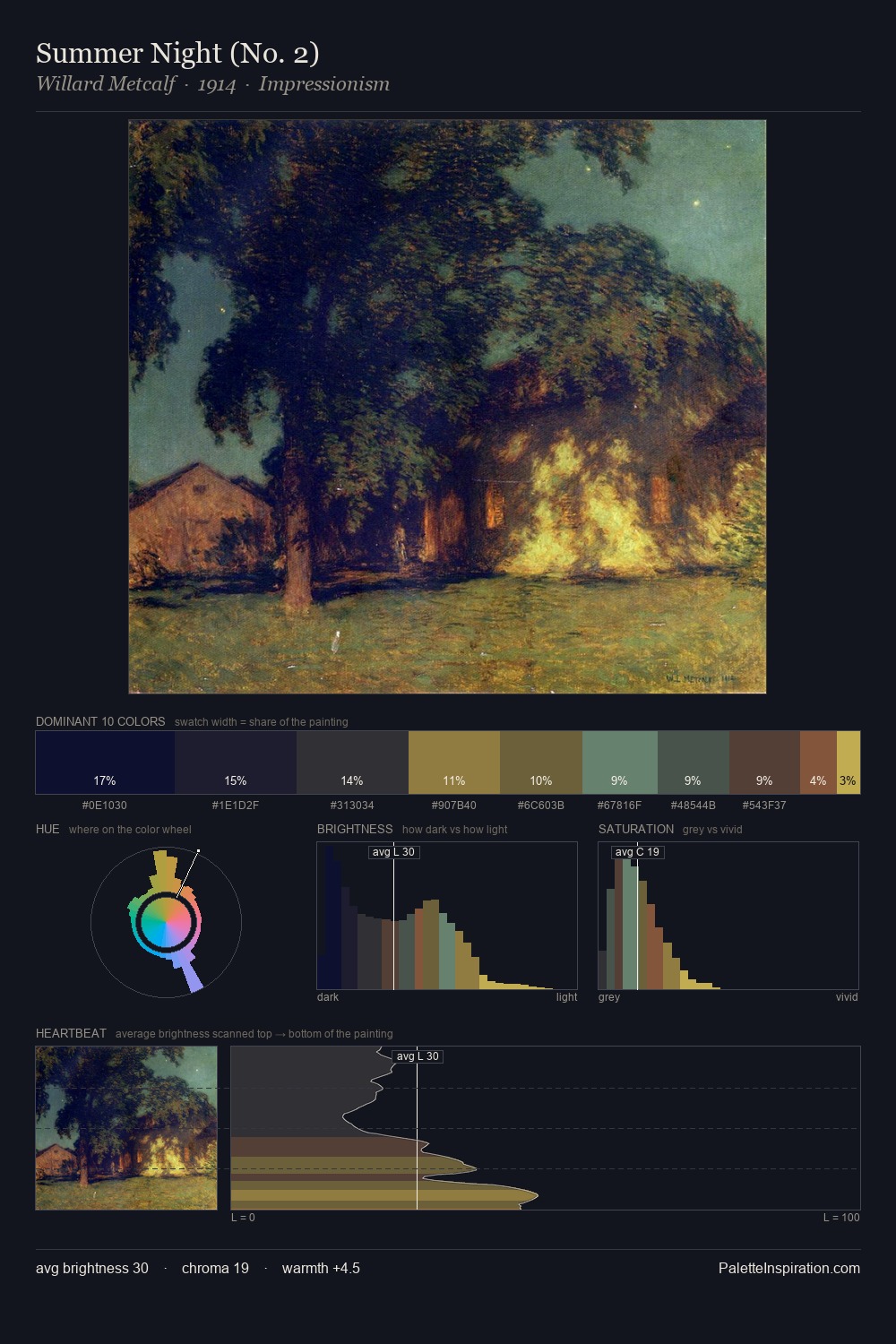Click the 'L = 100' axis label
Viewport: 896px width, 1344px height.
(841, 1218)
